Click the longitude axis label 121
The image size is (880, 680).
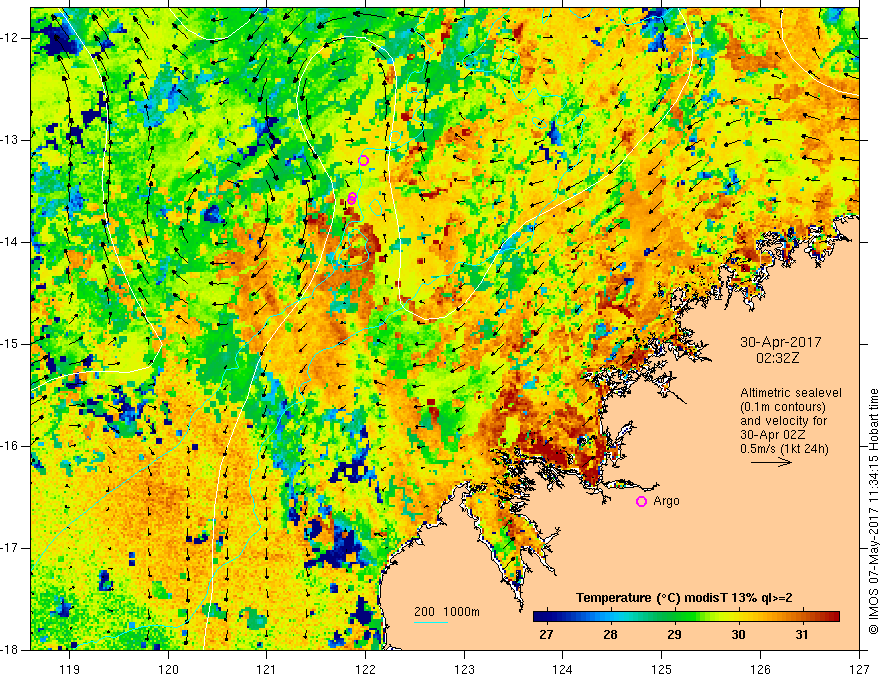(267, 669)
